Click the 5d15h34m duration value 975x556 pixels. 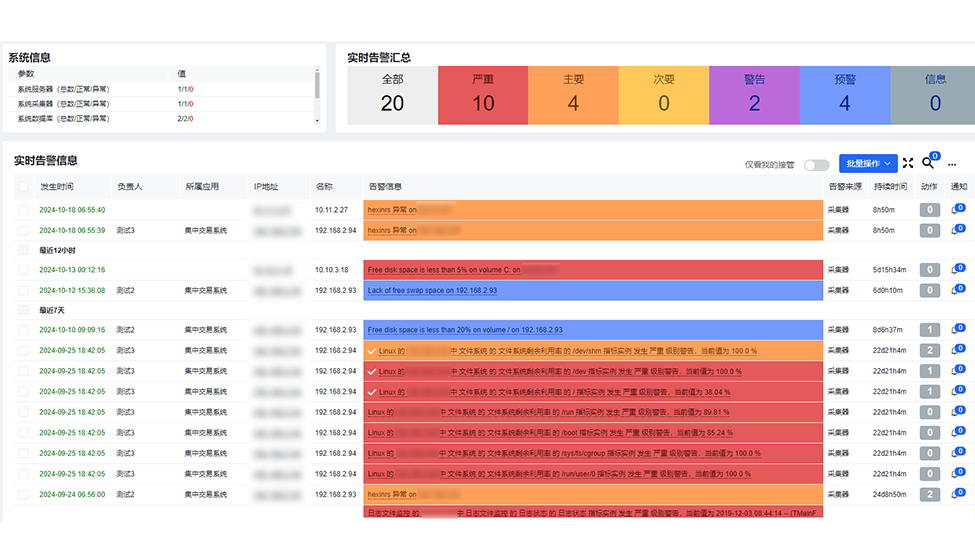point(889,270)
